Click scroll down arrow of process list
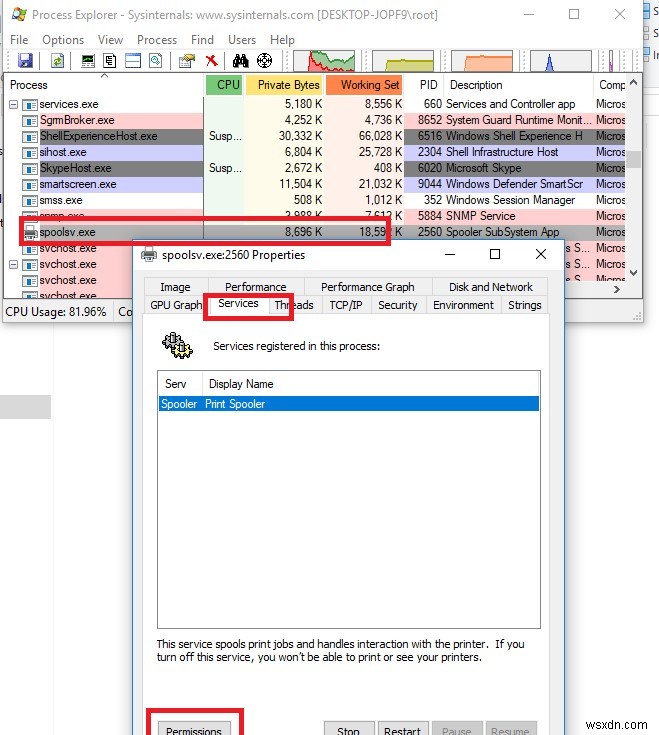The image size is (659, 735). click(x=634, y=272)
